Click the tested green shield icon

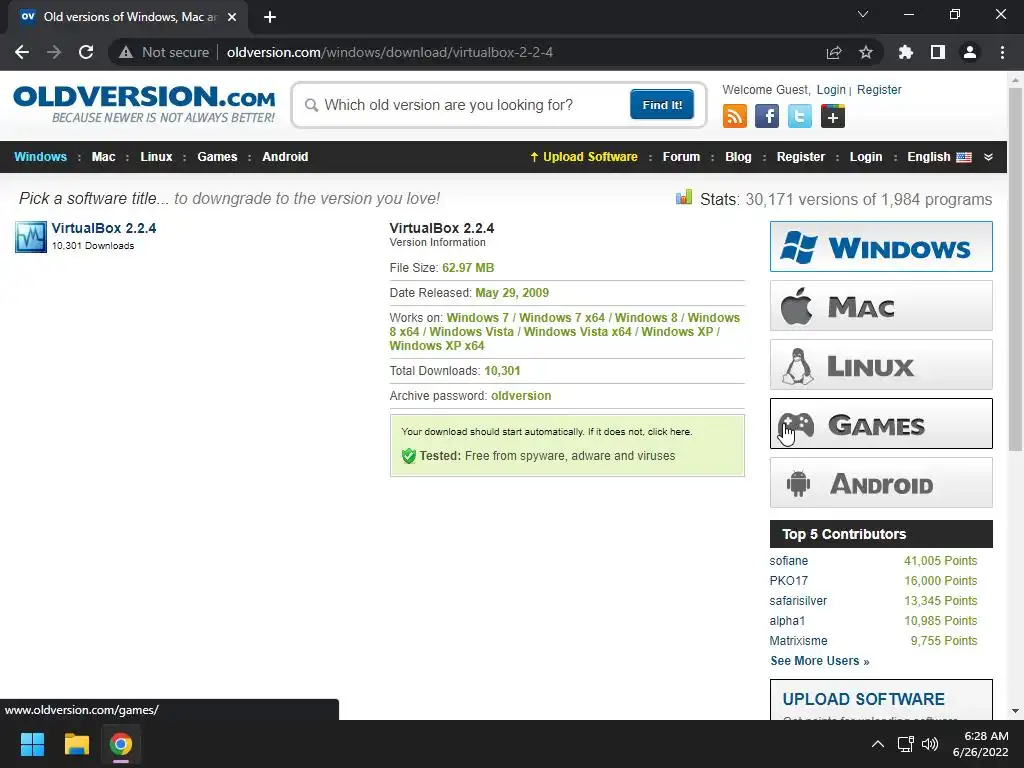point(409,456)
